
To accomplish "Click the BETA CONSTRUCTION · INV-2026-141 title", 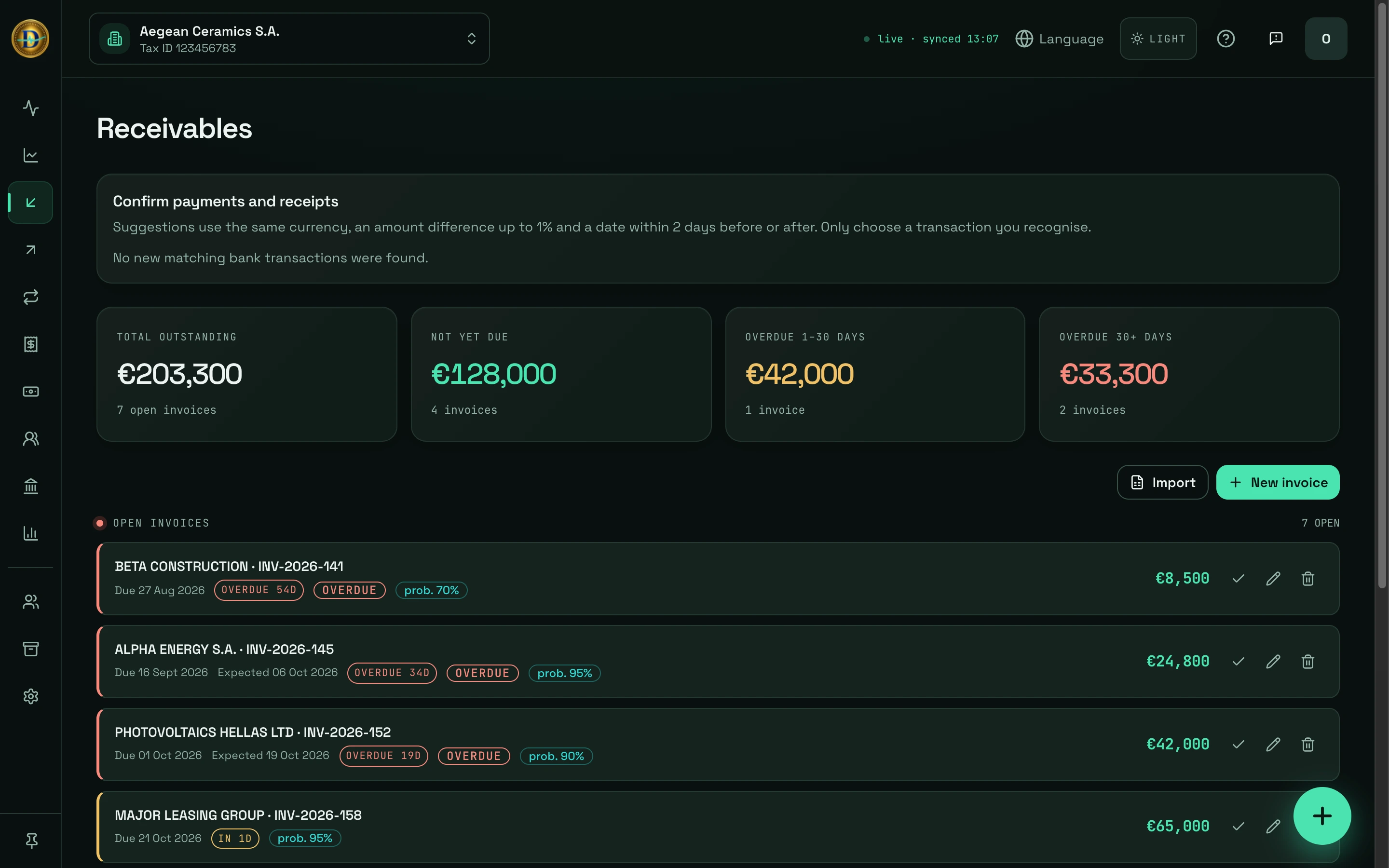I will [x=229, y=567].
